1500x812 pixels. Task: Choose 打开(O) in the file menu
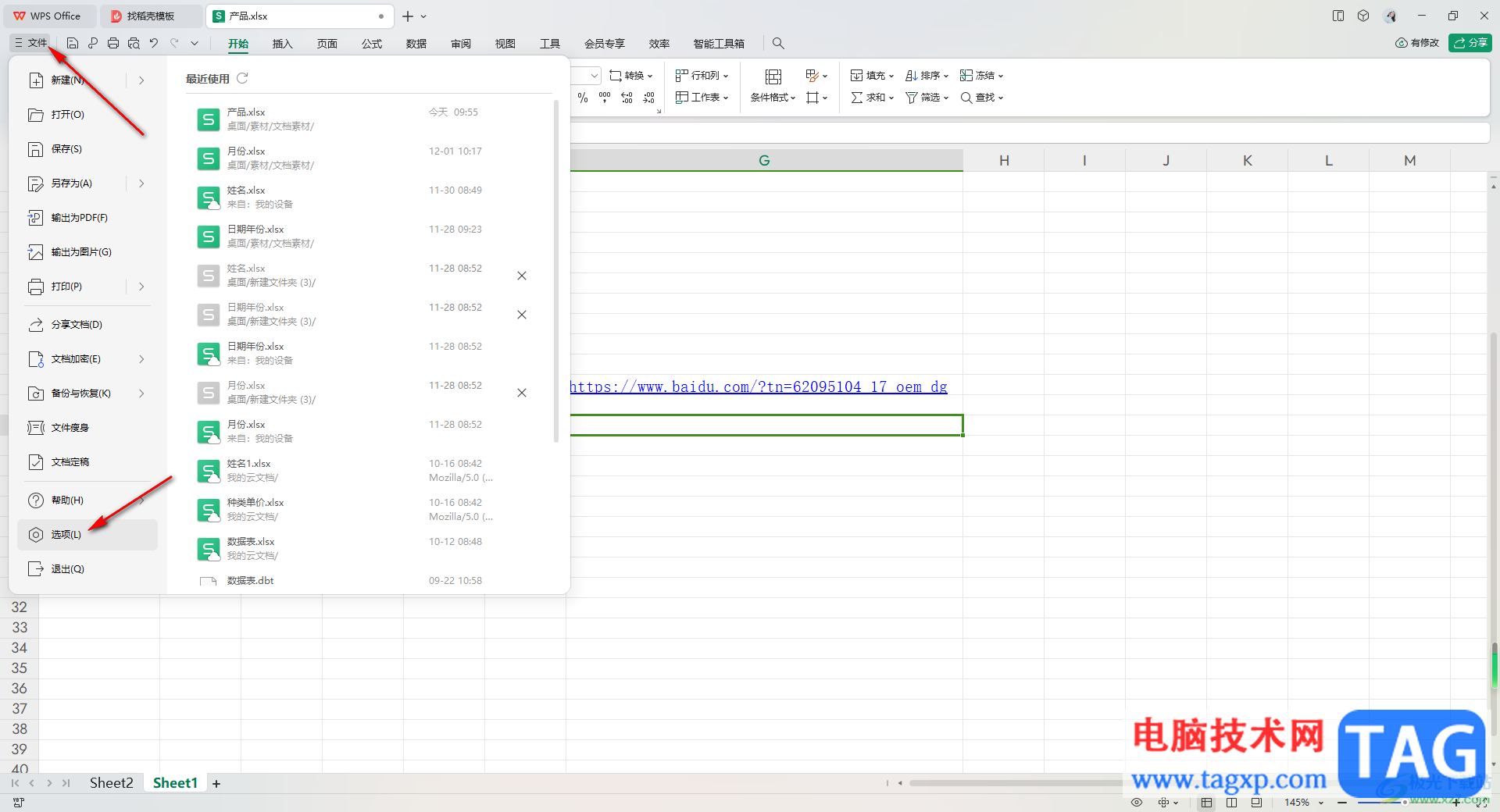pyautogui.click(x=87, y=115)
